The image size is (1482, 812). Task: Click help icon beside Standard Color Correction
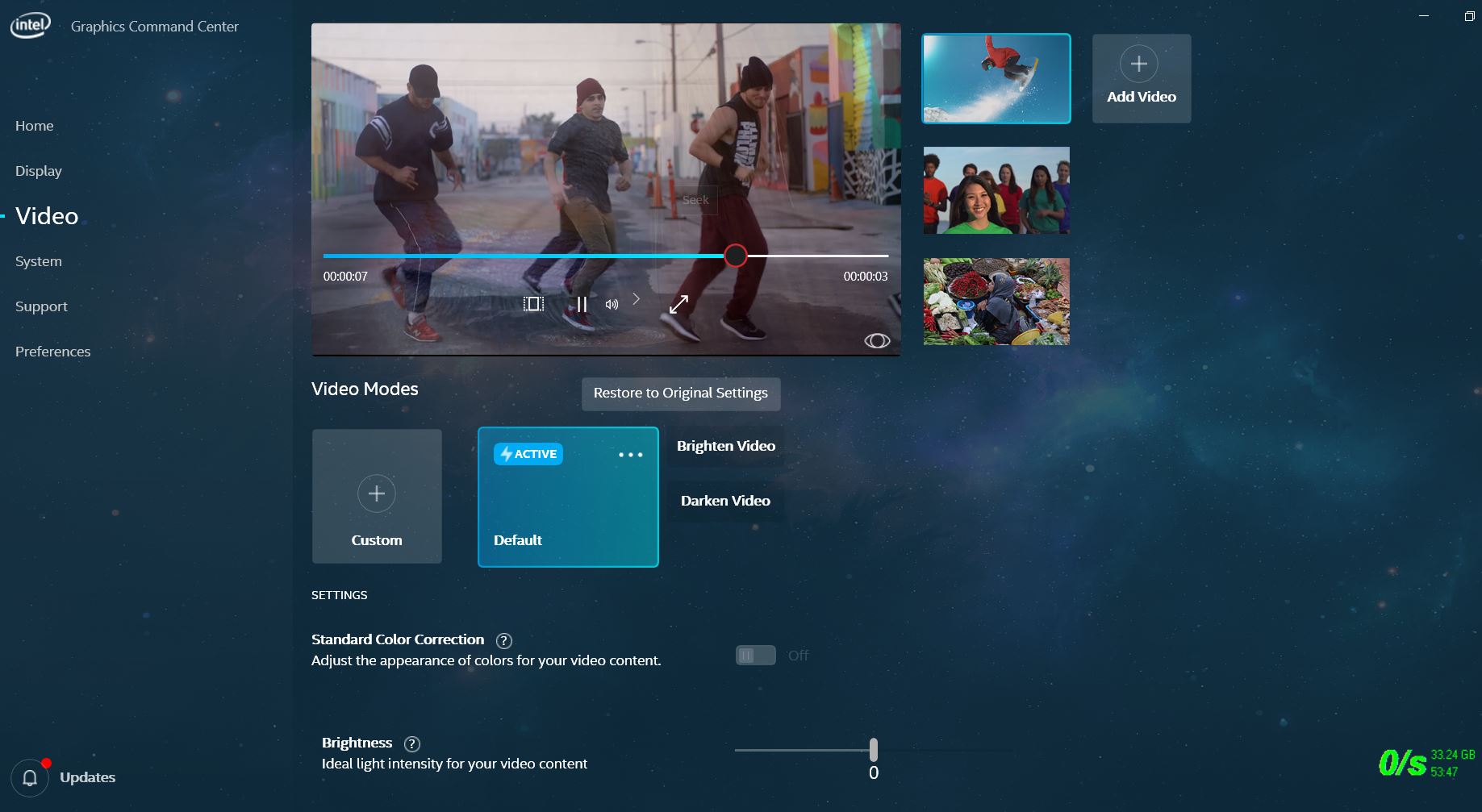[504, 641]
